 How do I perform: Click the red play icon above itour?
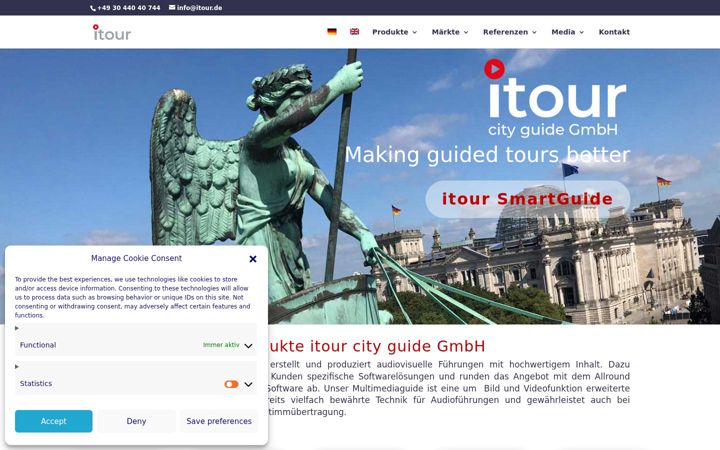click(494, 69)
